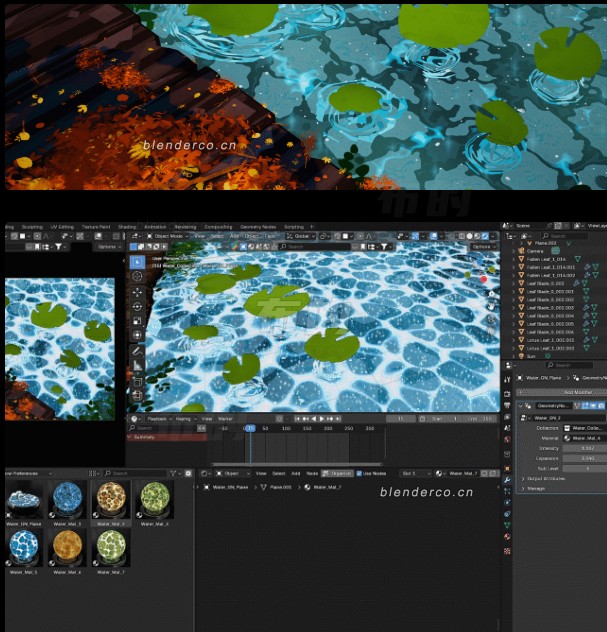Screen dimensions: 607x632
Task: Select the Move tool in viewport toolbar
Action: pos(137,292)
